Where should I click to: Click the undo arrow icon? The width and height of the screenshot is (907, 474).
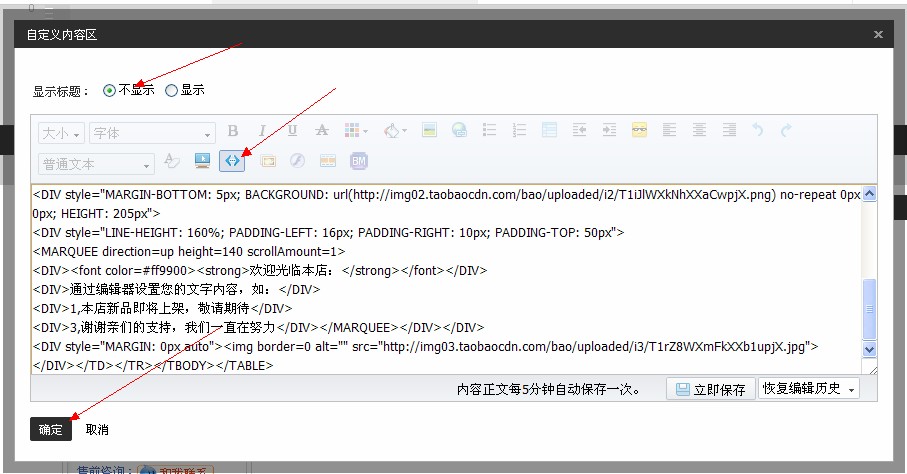tap(758, 130)
